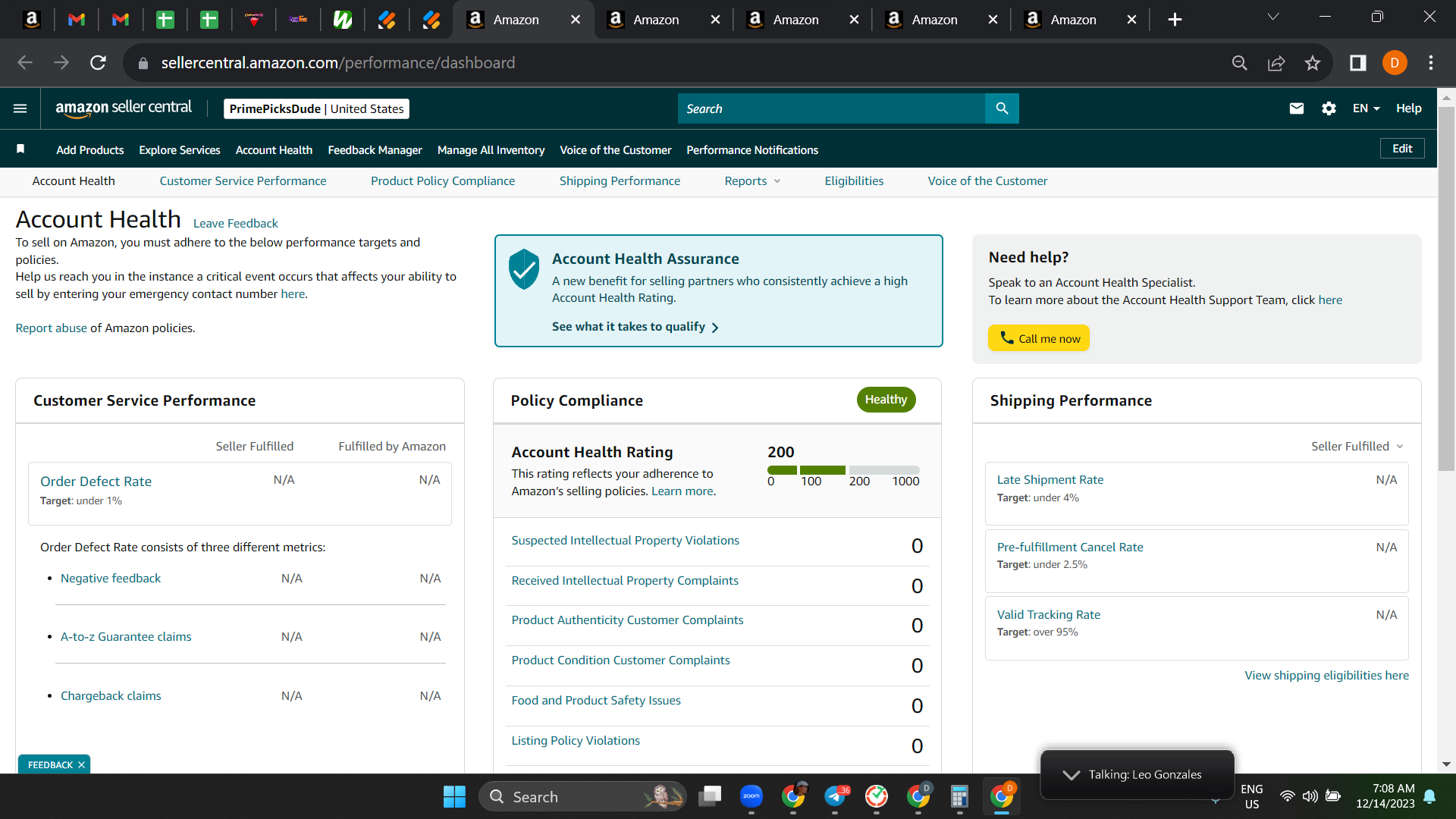The width and height of the screenshot is (1456, 819).
Task: Click the Windows Start button
Action: point(454,797)
